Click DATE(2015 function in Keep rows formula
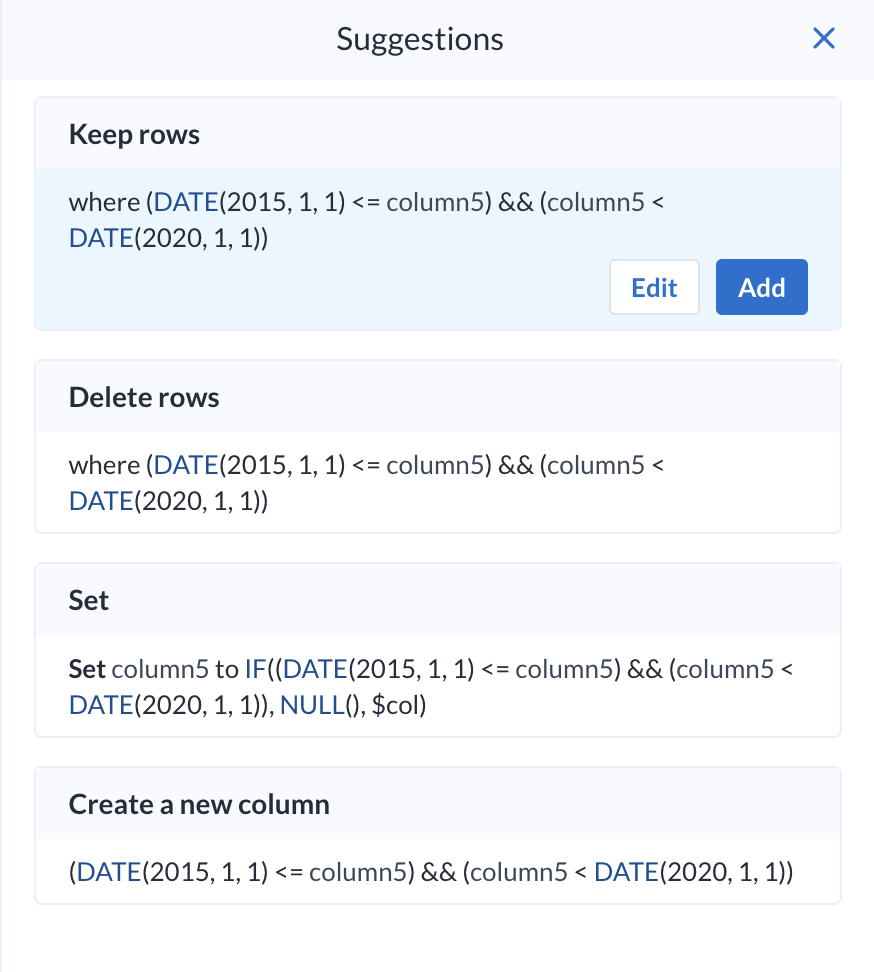 click(x=185, y=202)
